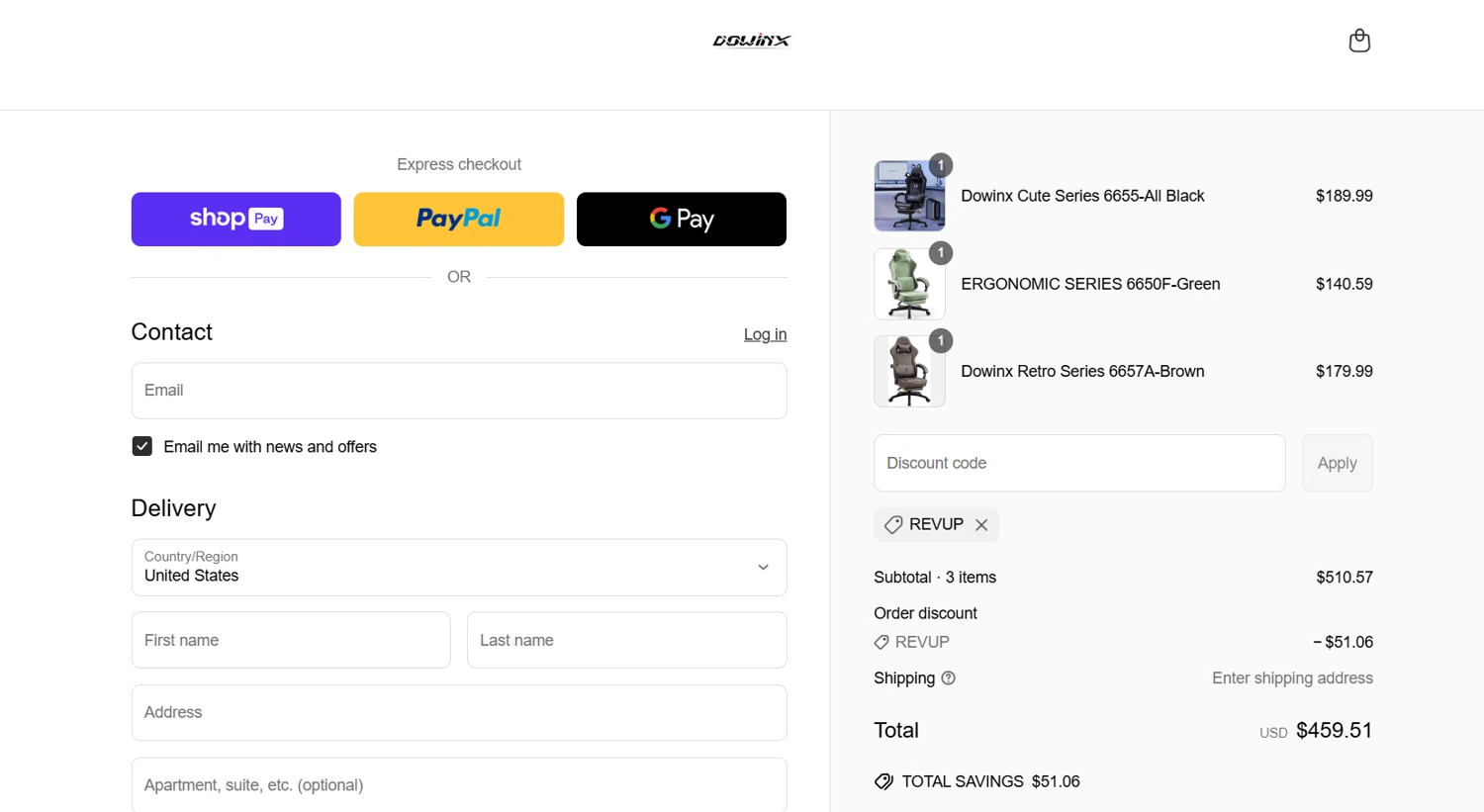Screen dimensions: 1484x812
Task: Click the Email me with news label
Action: tap(270, 447)
